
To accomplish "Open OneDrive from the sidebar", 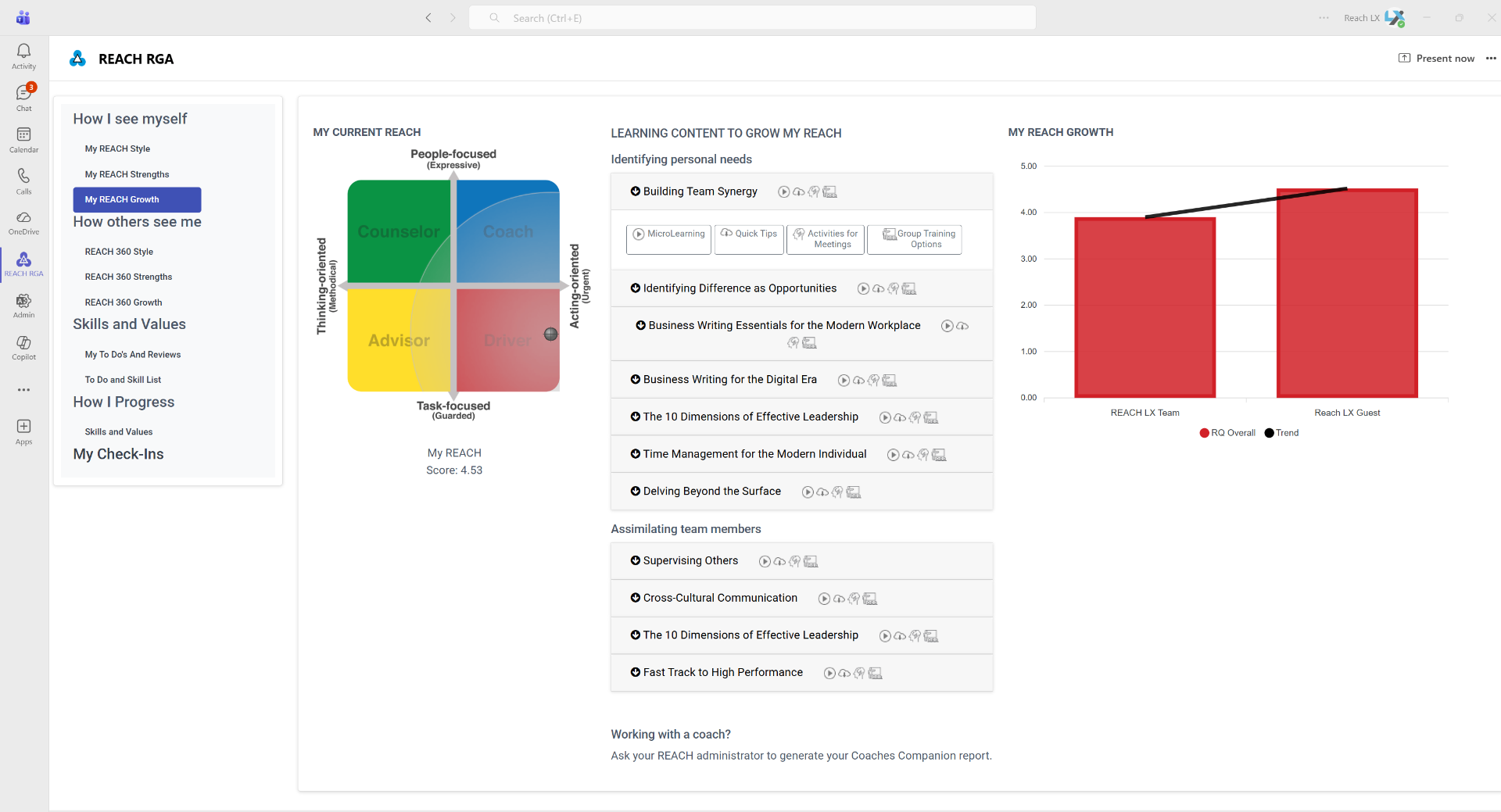I will (23, 222).
